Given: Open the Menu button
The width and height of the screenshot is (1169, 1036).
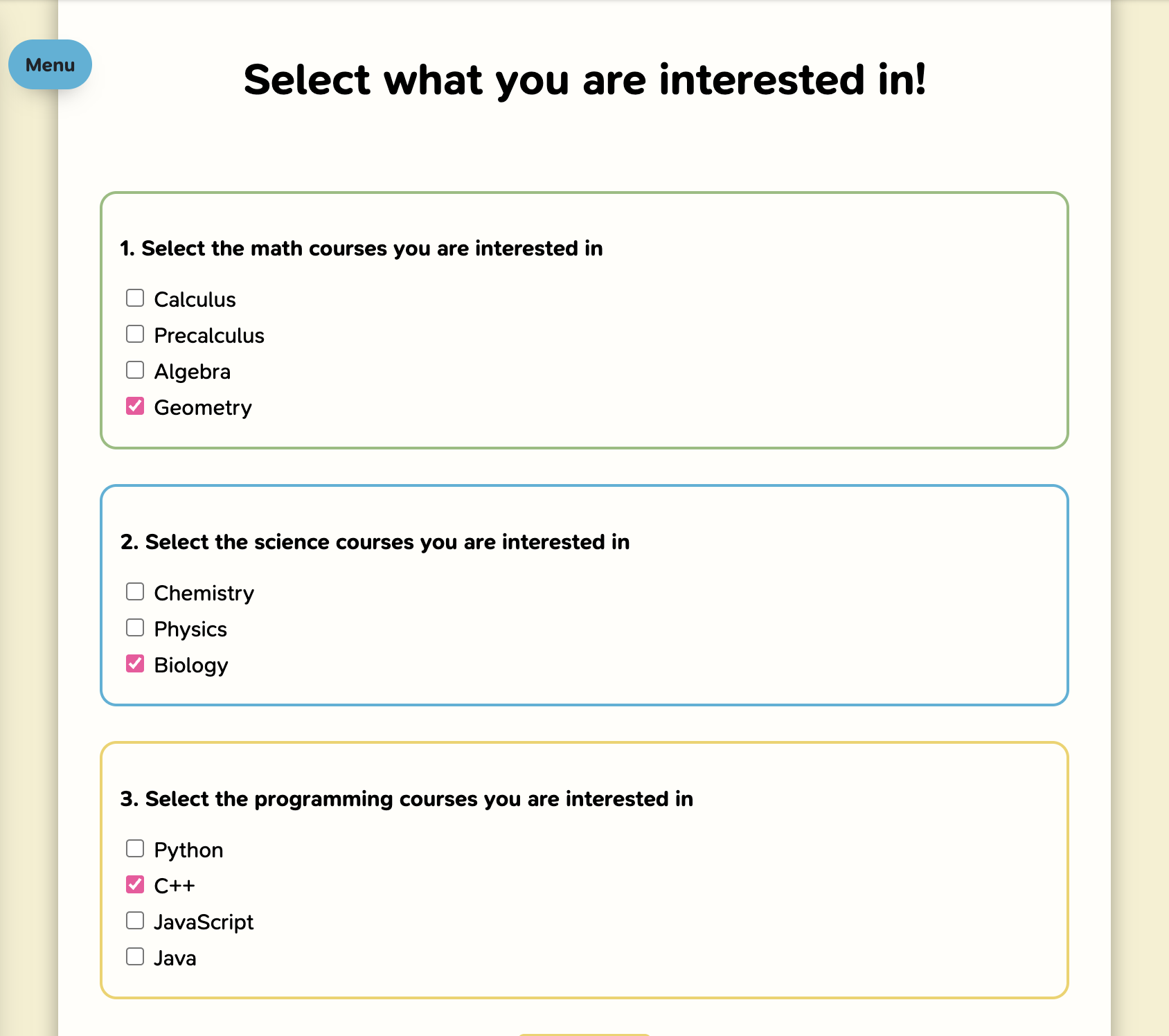Looking at the screenshot, I should pos(50,64).
